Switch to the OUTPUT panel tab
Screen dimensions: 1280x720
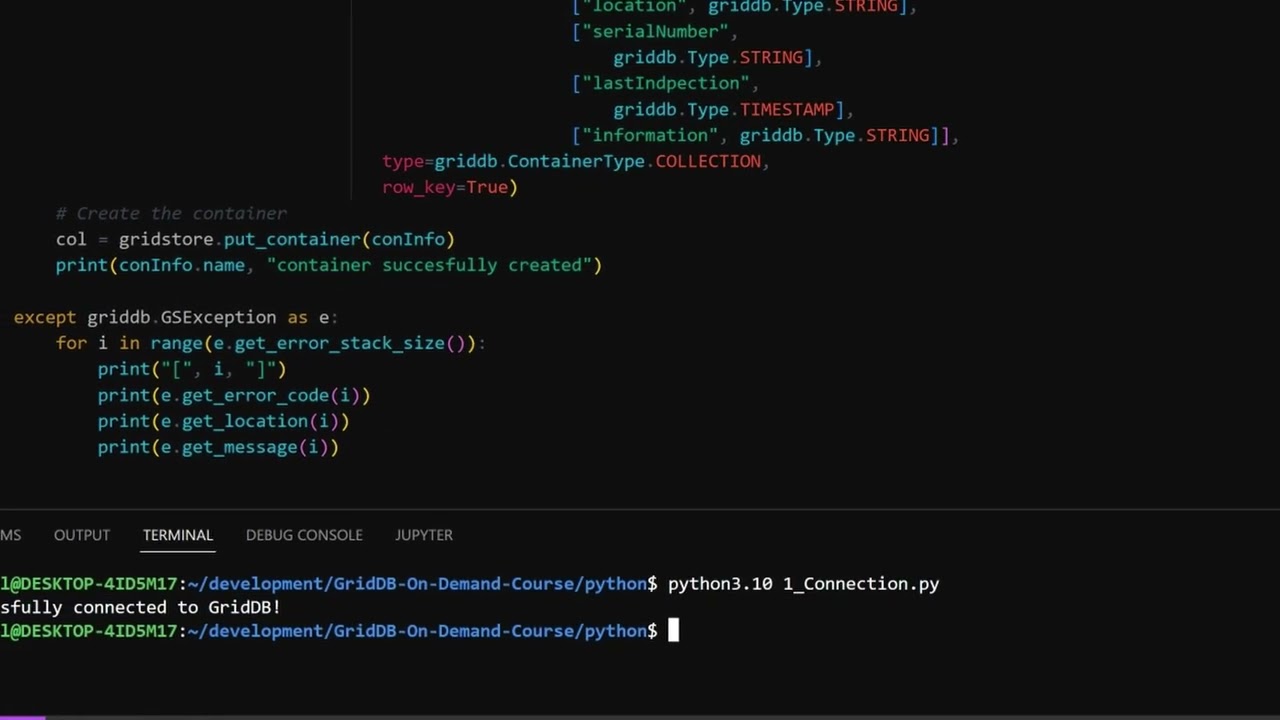pos(82,535)
